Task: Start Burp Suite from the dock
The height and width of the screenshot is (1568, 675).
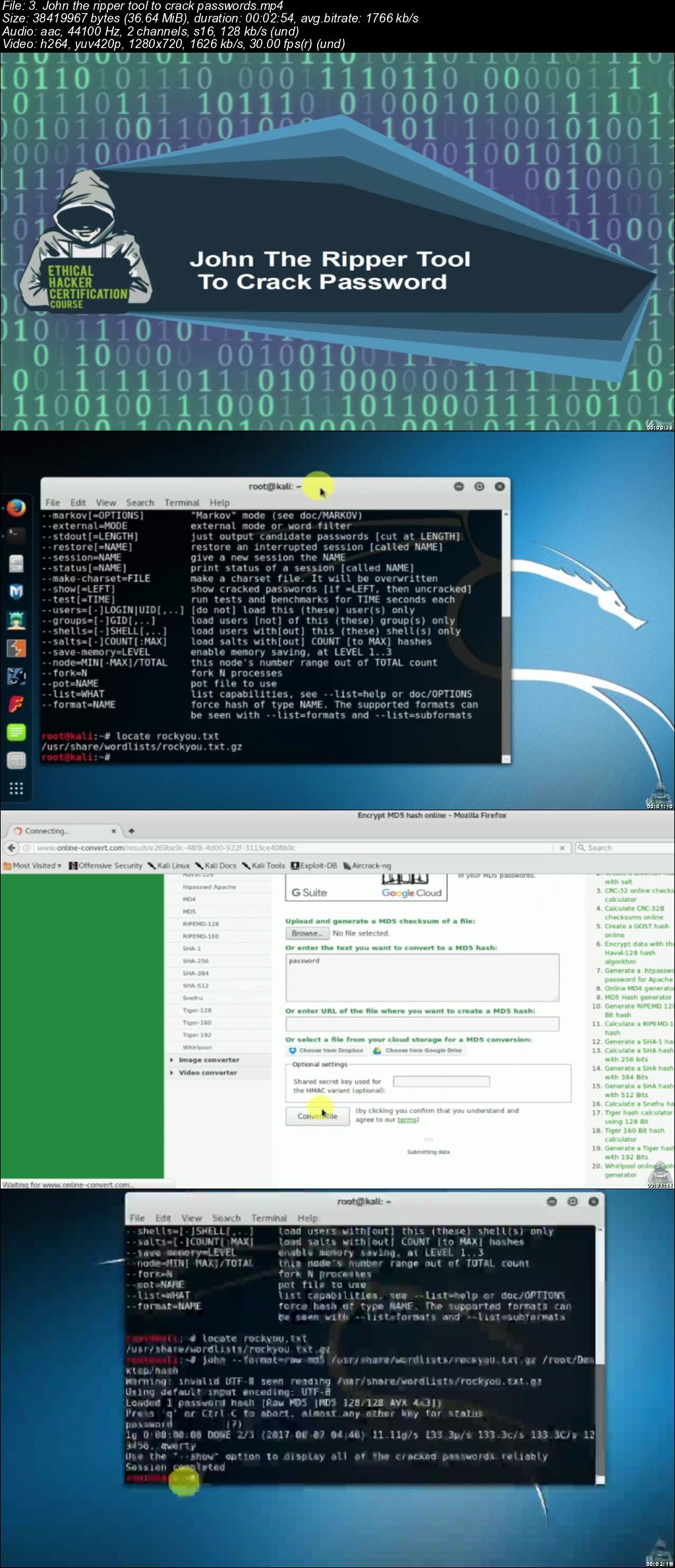Action: click(16, 648)
